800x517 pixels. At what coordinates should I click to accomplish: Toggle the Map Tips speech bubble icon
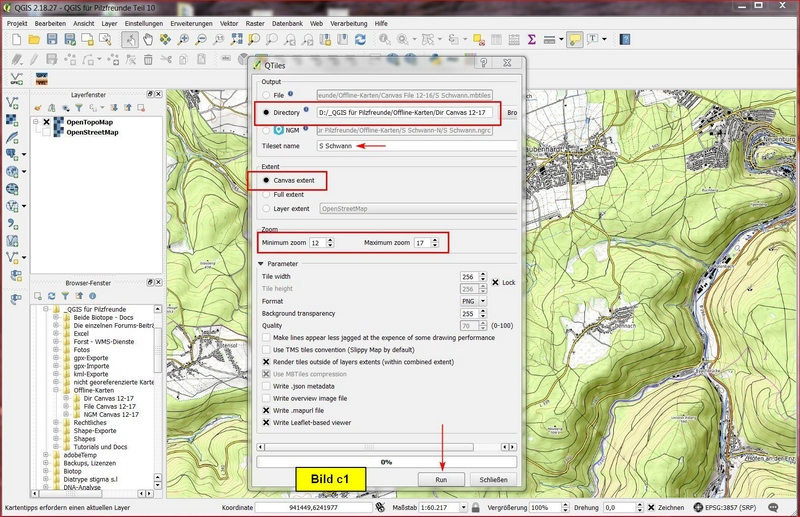(x=575, y=39)
